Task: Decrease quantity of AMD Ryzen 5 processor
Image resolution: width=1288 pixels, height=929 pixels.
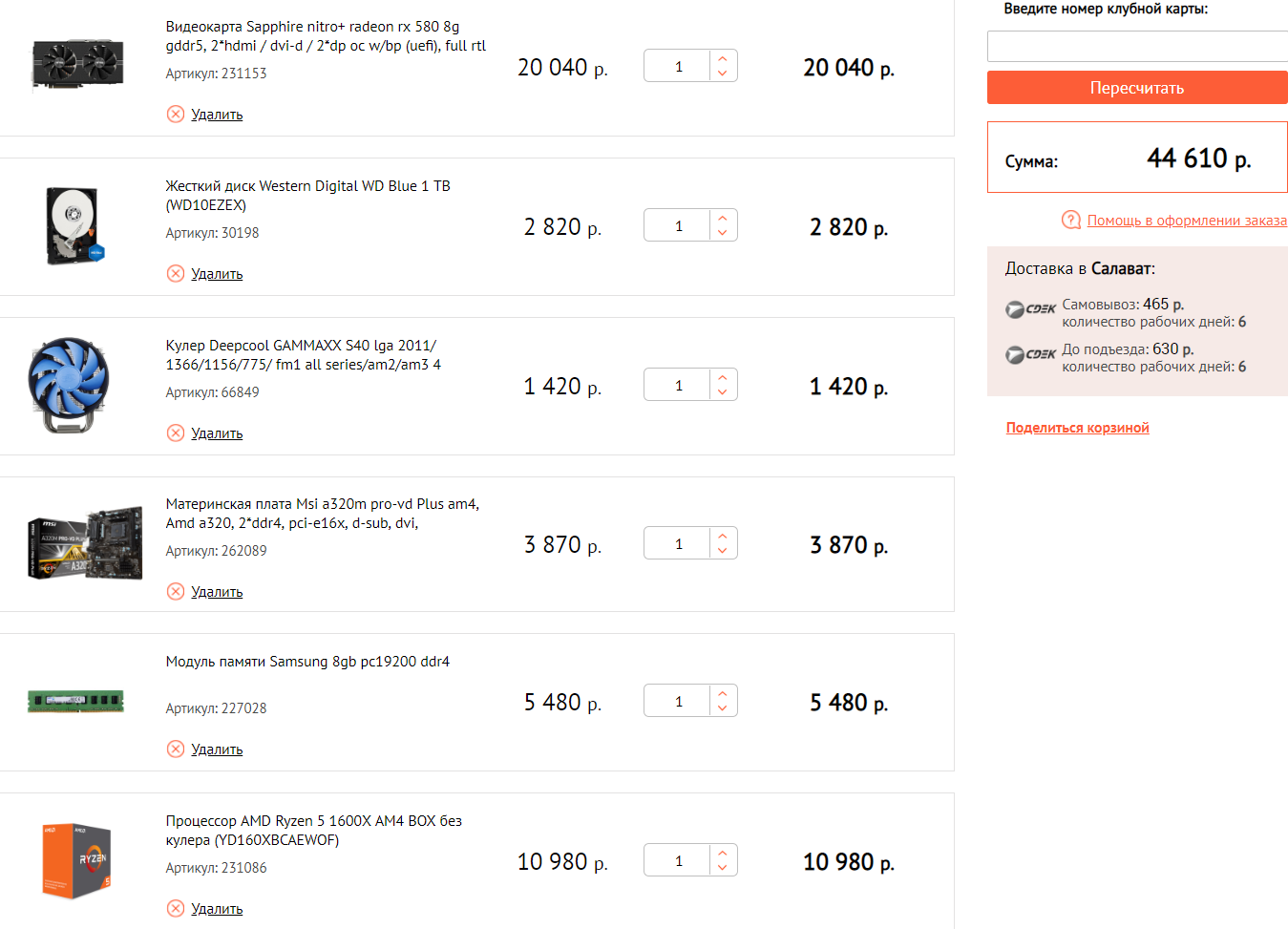Action: click(723, 868)
